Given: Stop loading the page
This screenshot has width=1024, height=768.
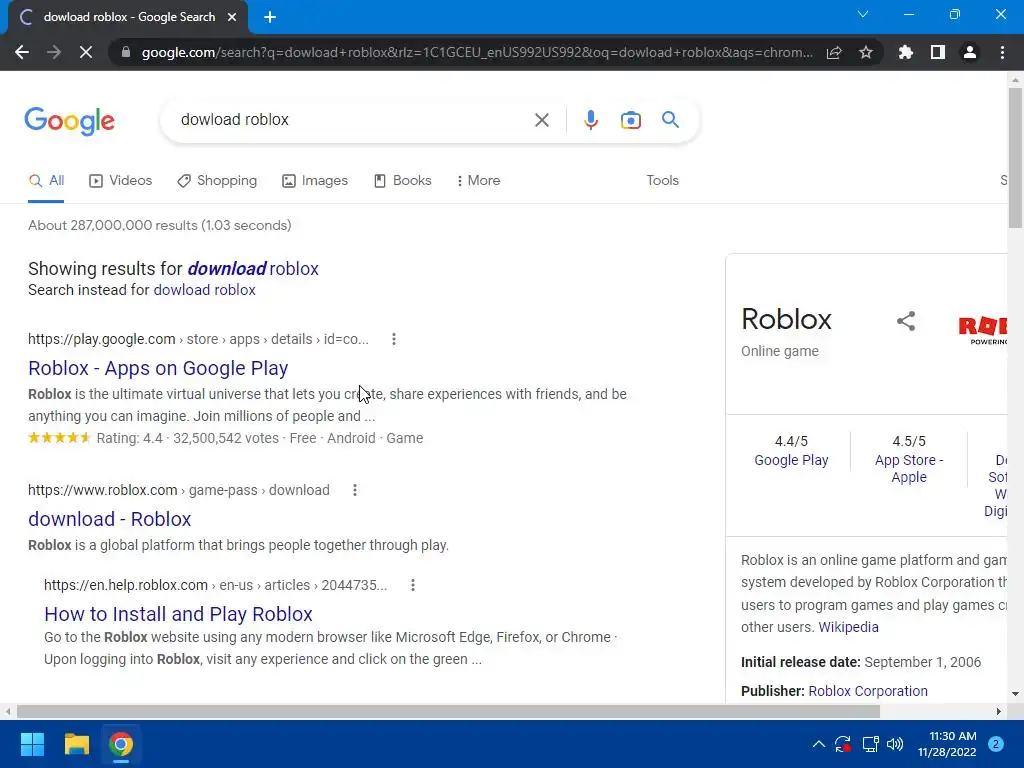Looking at the screenshot, I should point(86,52).
